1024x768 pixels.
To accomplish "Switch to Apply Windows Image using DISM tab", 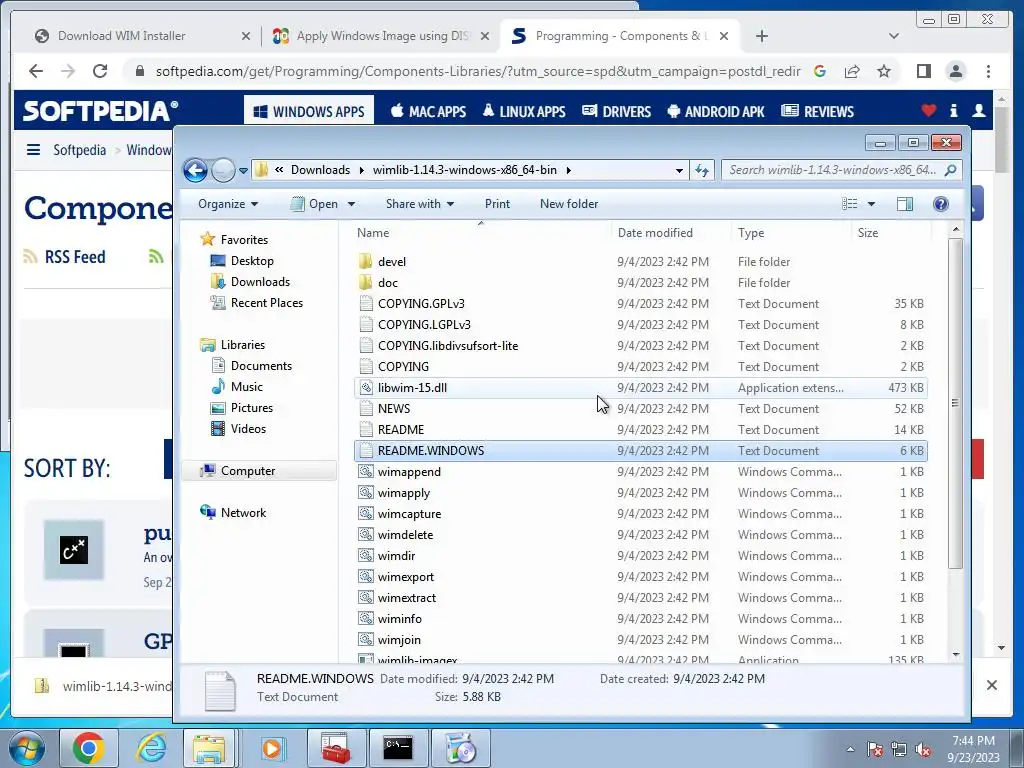I will (382, 36).
